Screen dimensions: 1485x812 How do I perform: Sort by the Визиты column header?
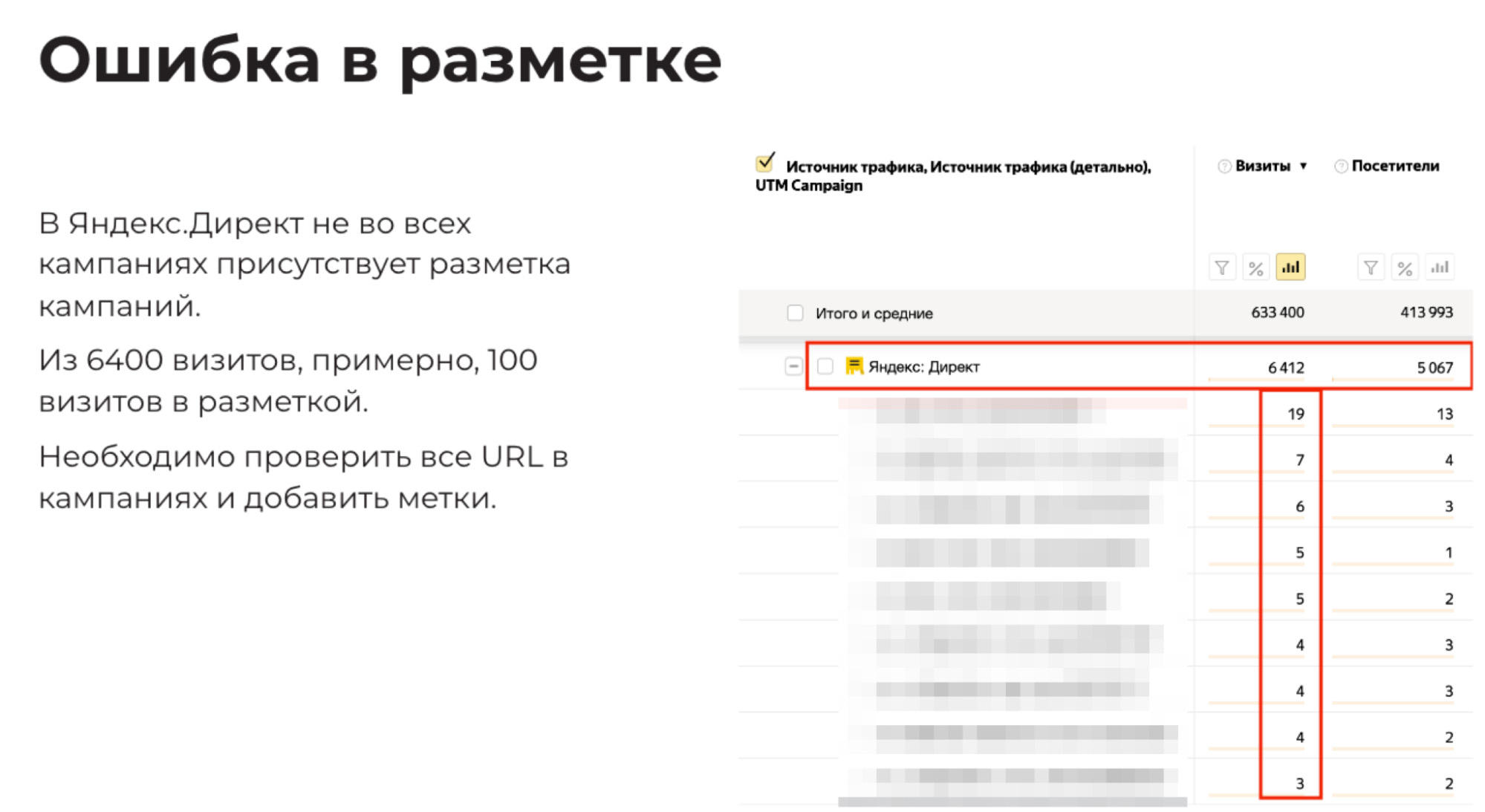(x=1262, y=166)
